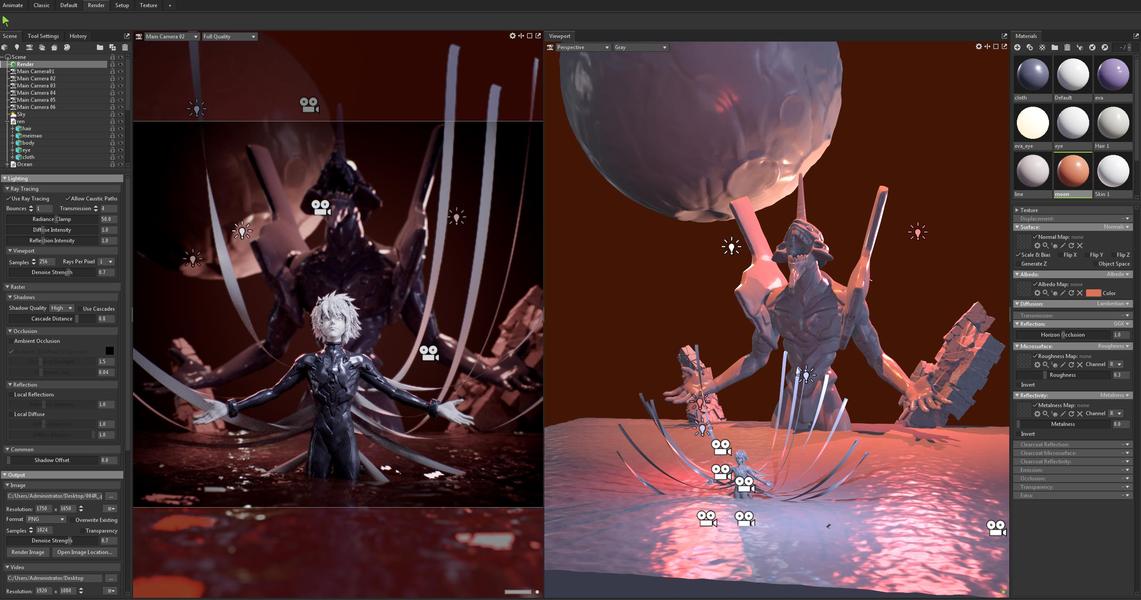This screenshot has height=600, width=1141.
Task: Enable Local Reflections checkbox
Action: tap(10, 395)
